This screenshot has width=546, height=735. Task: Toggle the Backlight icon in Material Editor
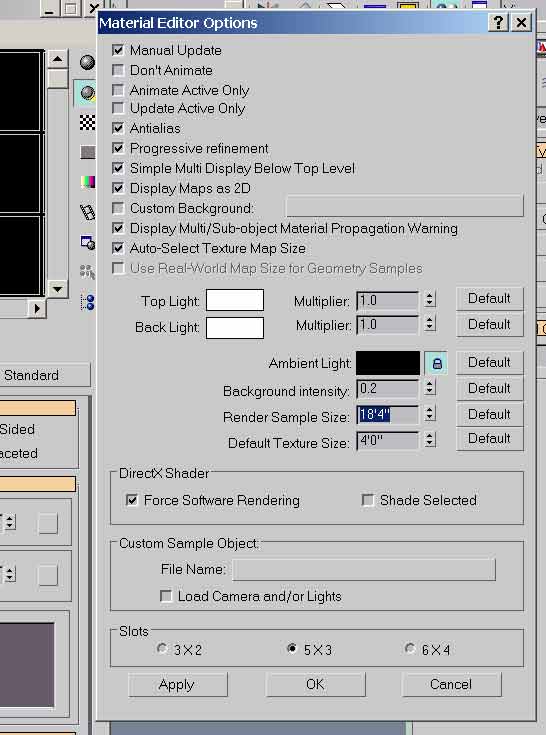[87, 93]
